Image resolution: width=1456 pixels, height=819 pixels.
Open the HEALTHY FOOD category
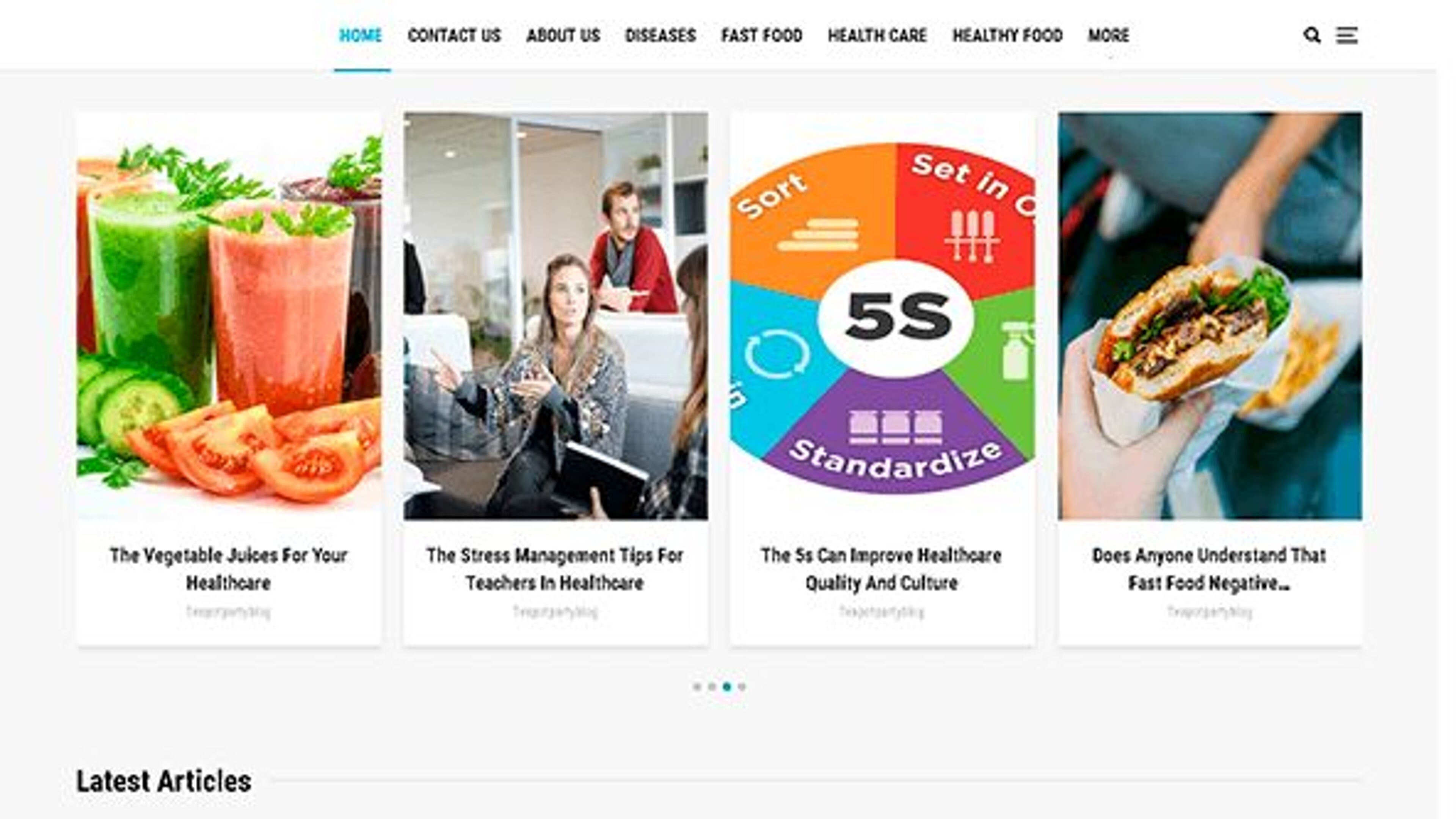click(1007, 36)
